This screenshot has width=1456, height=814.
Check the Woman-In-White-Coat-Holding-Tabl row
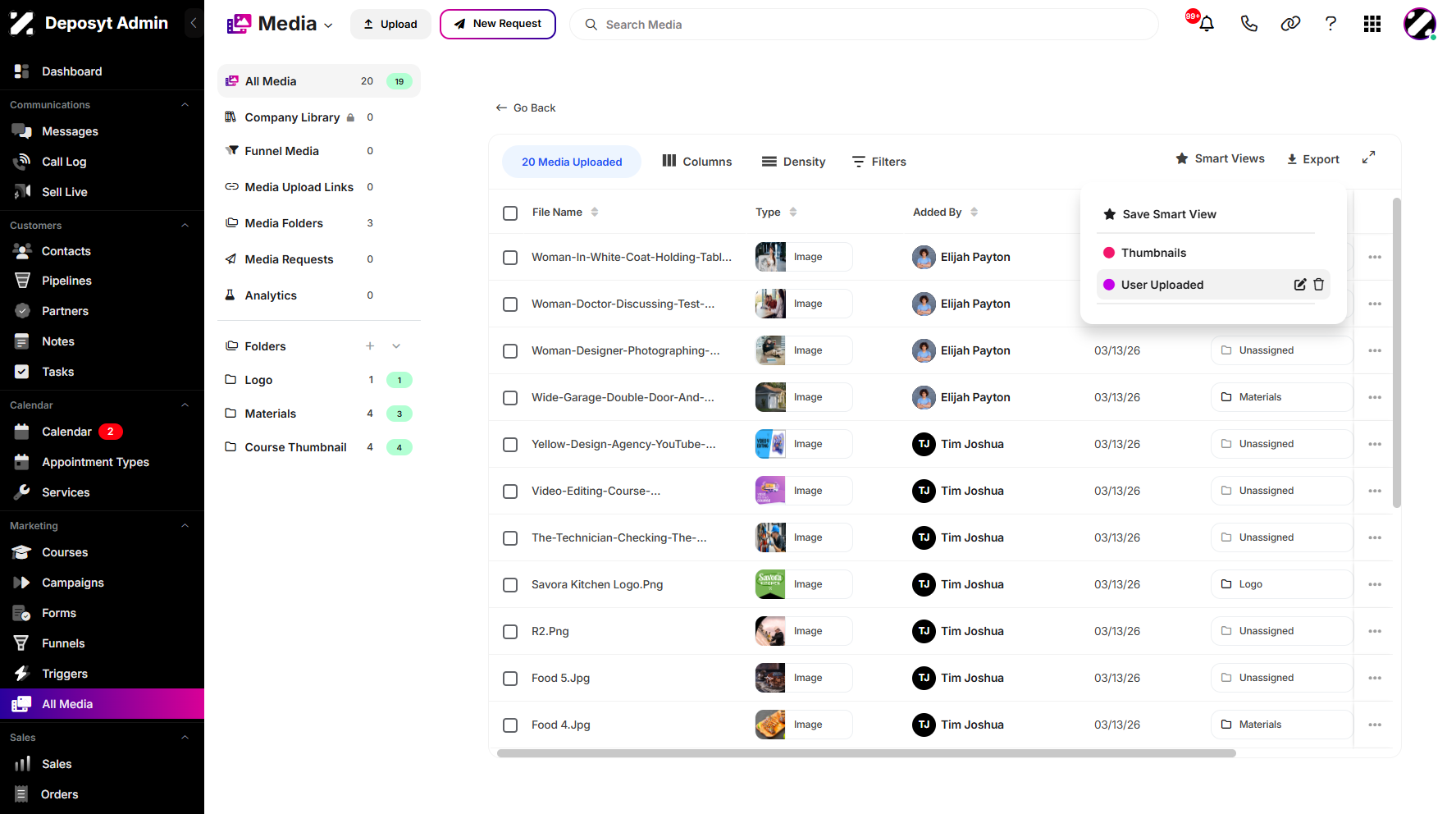point(510,258)
